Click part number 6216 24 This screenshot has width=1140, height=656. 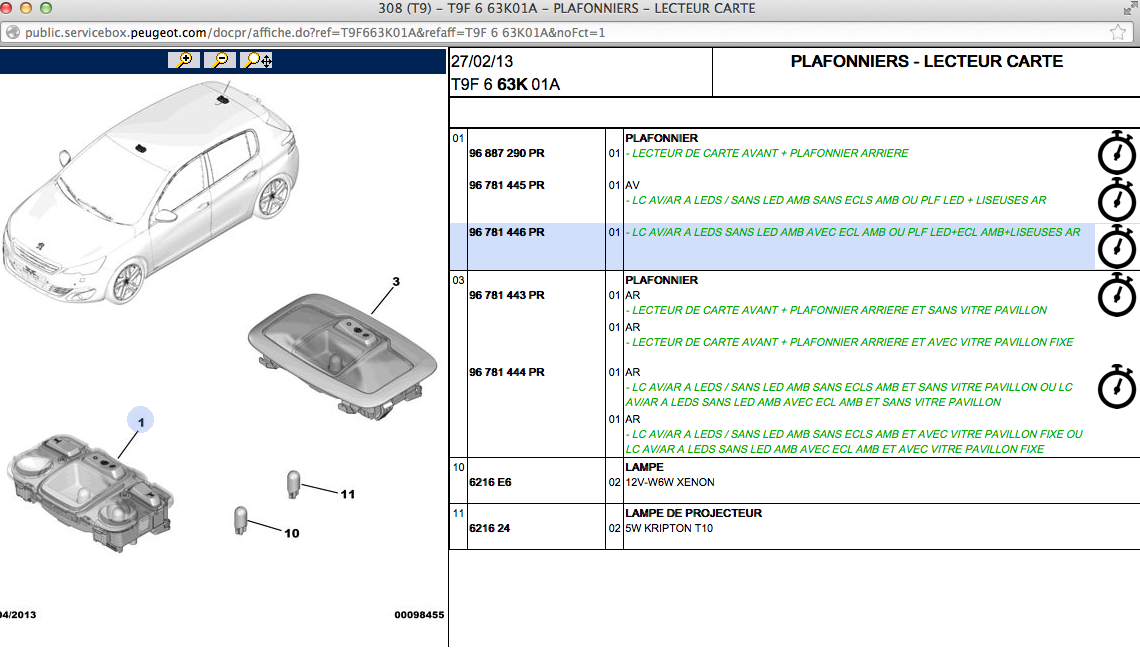pos(489,528)
